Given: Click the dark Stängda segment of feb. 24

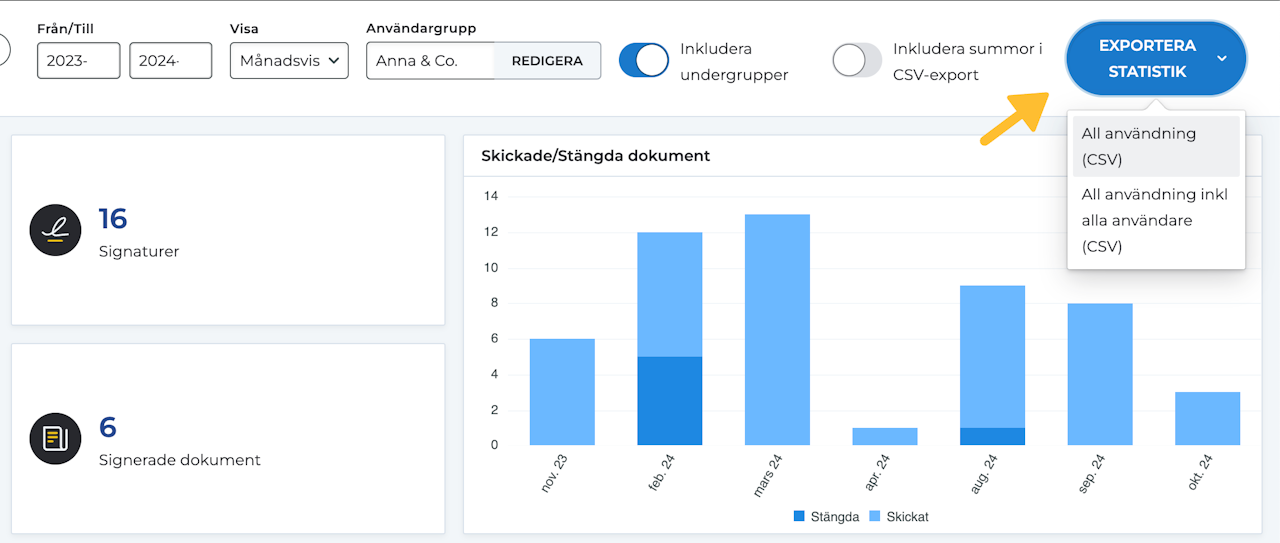Looking at the screenshot, I should tap(669, 400).
